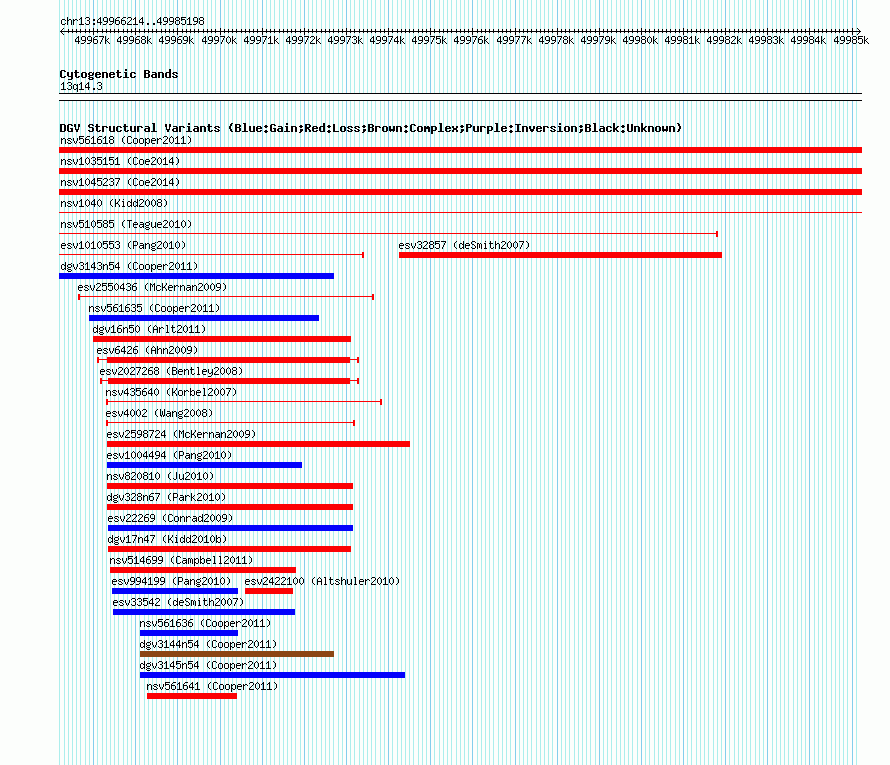Select the nsv514699 (Campbell2011) red bar

click(x=203, y=570)
